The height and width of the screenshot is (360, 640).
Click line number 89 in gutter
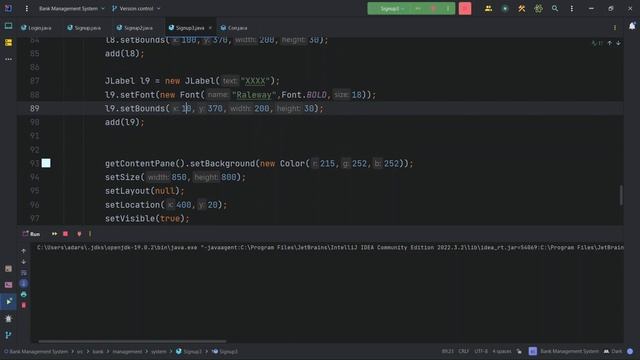coord(35,109)
